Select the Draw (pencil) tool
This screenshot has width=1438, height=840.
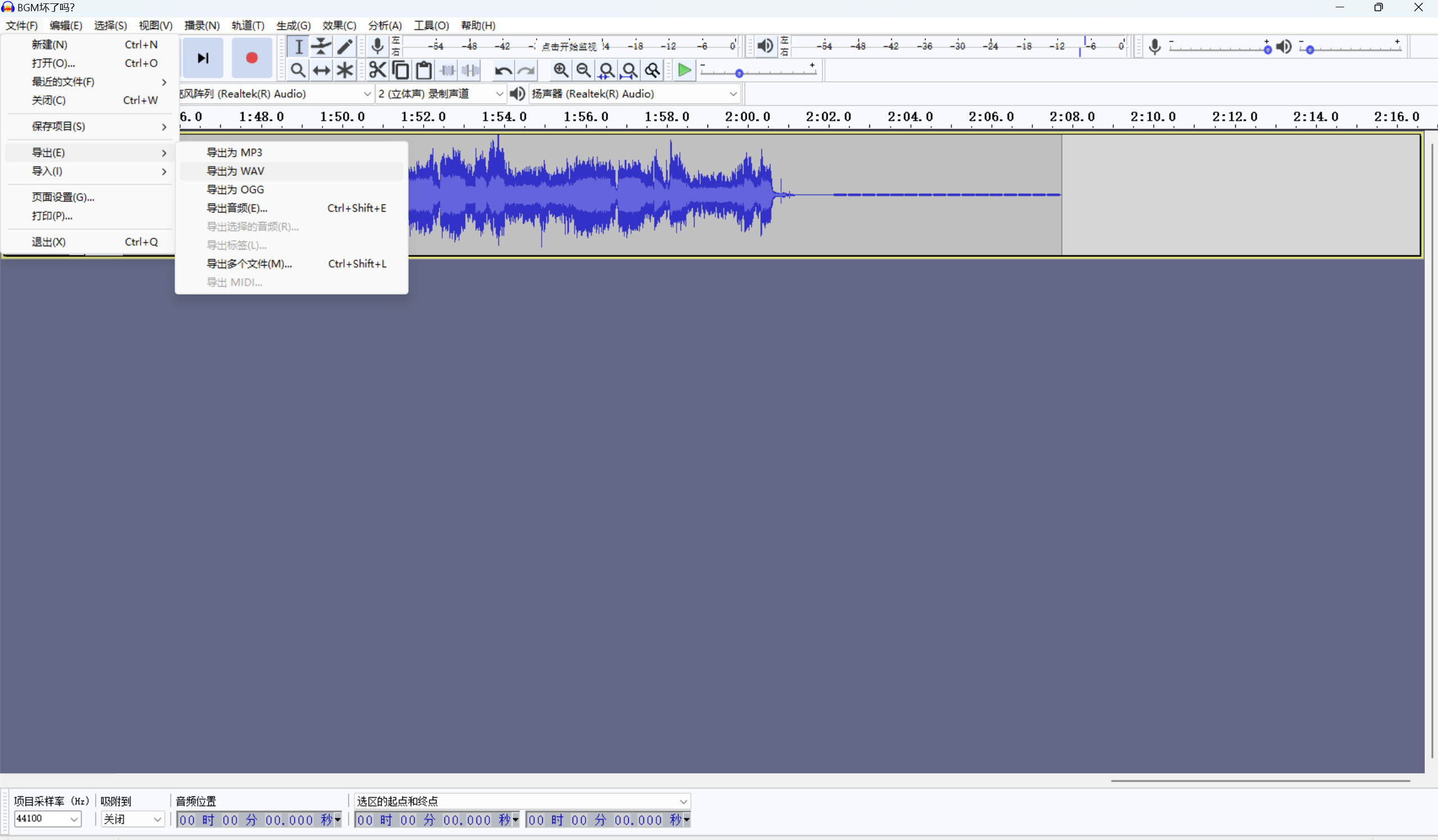[344, 47]
